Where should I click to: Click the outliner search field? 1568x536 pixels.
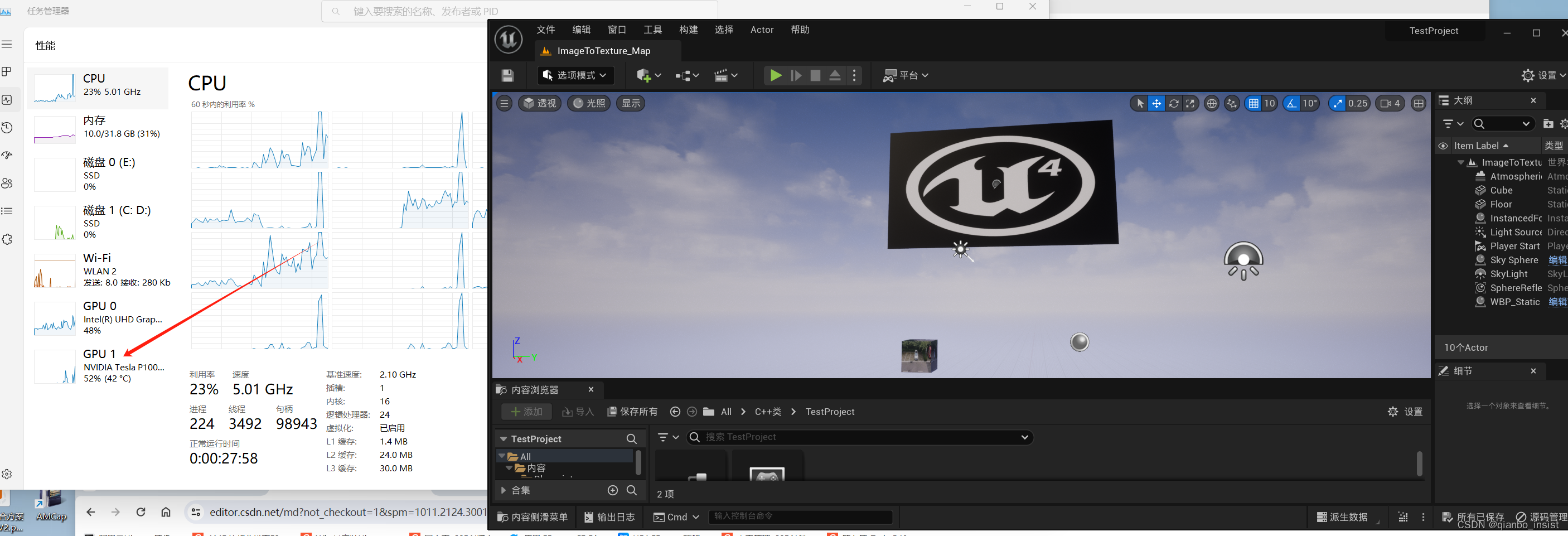[1502, 124]
